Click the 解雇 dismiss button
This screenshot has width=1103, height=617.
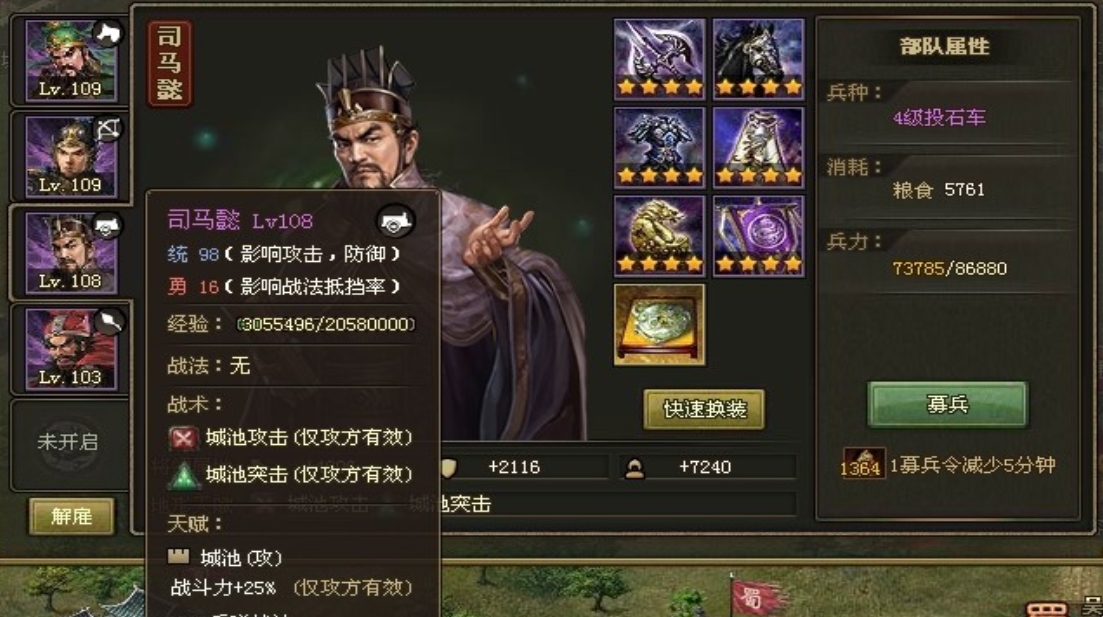coord(71,516)
